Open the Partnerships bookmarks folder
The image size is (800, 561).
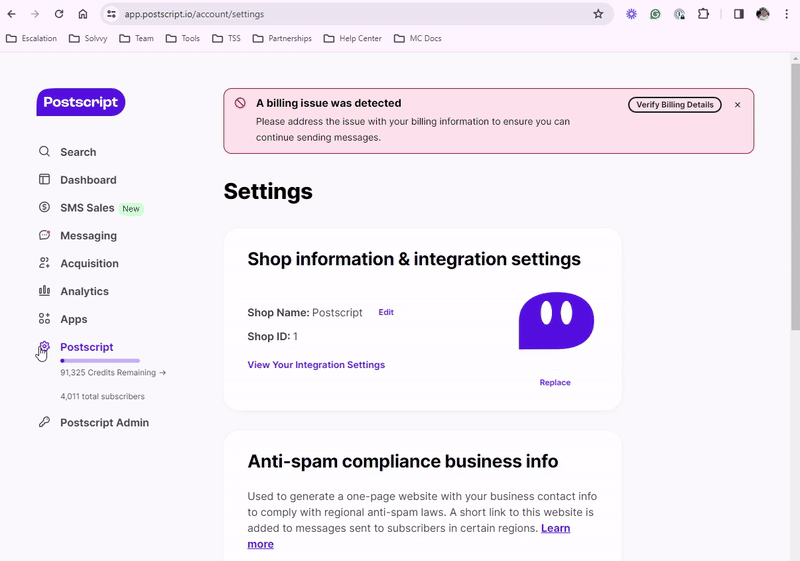pos(282,38)
